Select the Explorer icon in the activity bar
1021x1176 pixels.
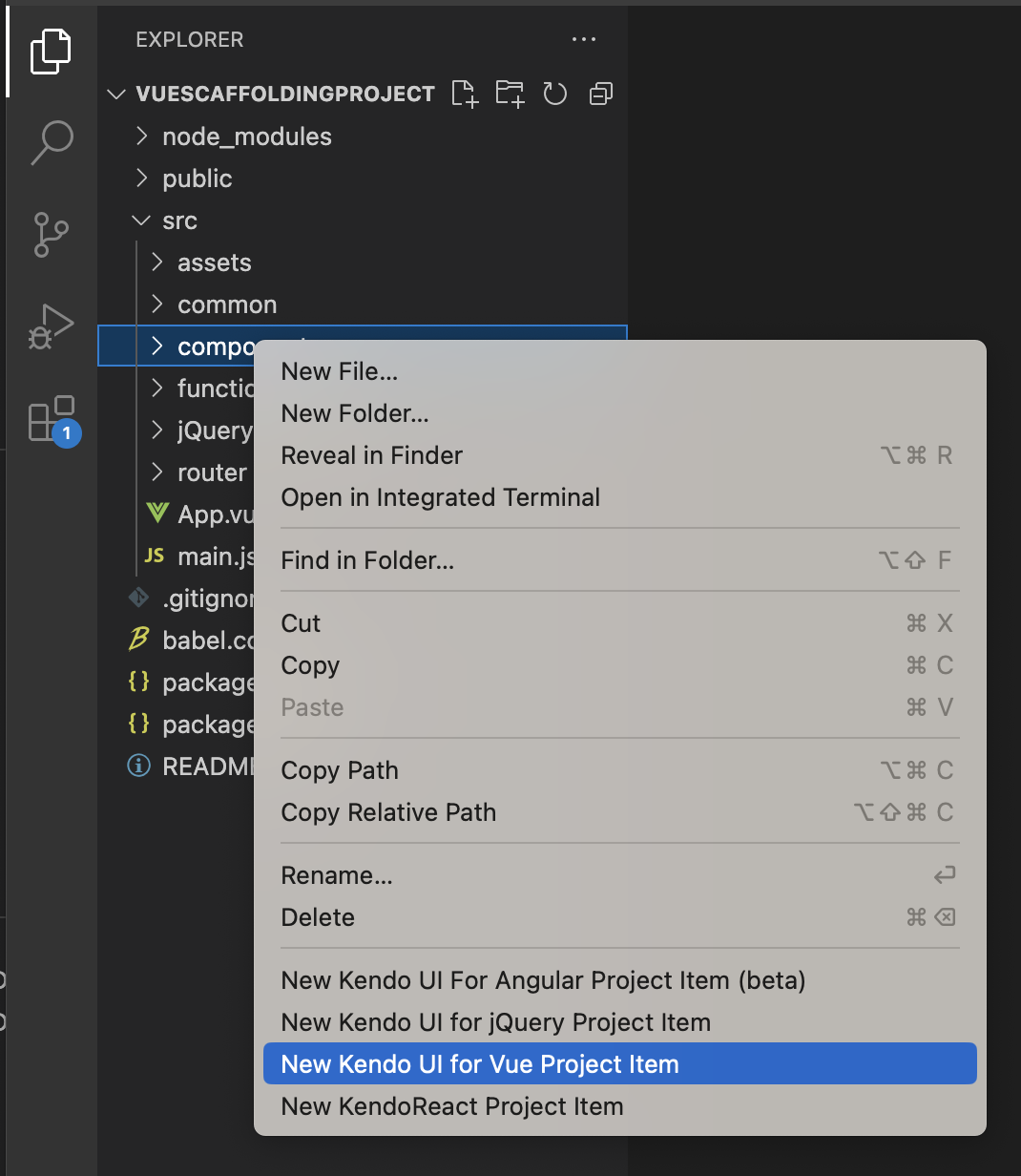click(51, 51)
